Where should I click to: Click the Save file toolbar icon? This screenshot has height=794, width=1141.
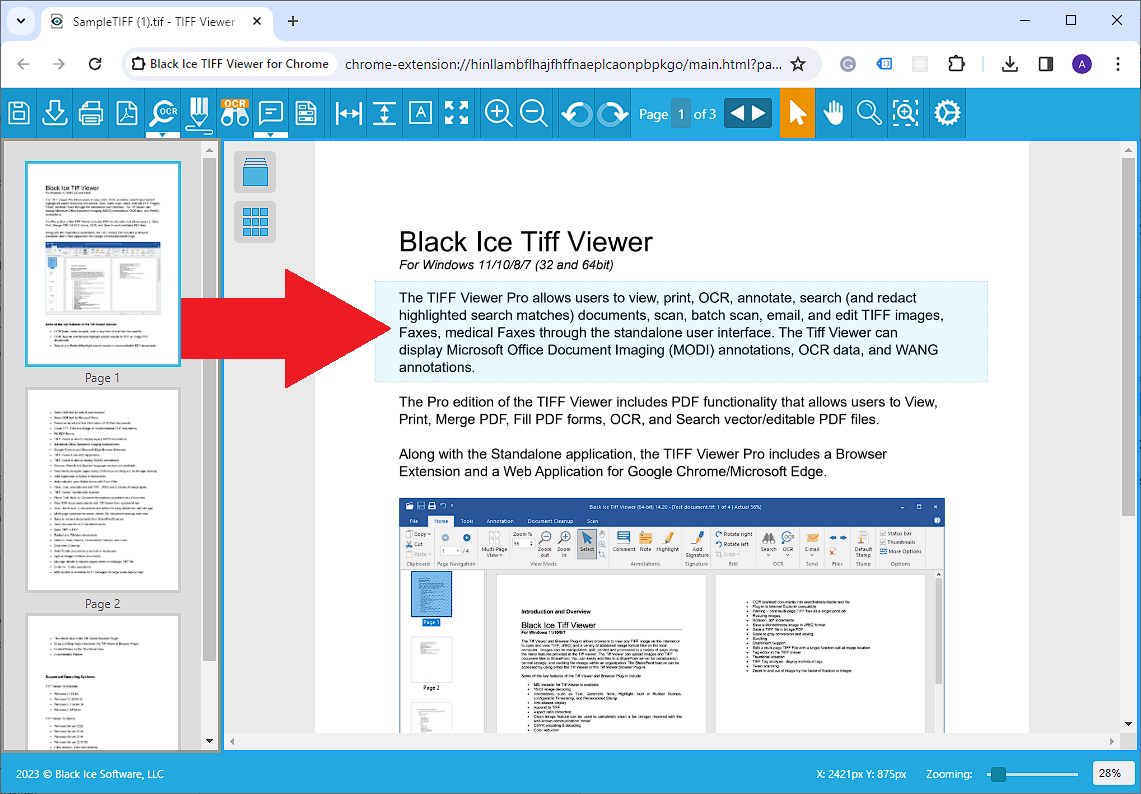(x=19, y=112)
